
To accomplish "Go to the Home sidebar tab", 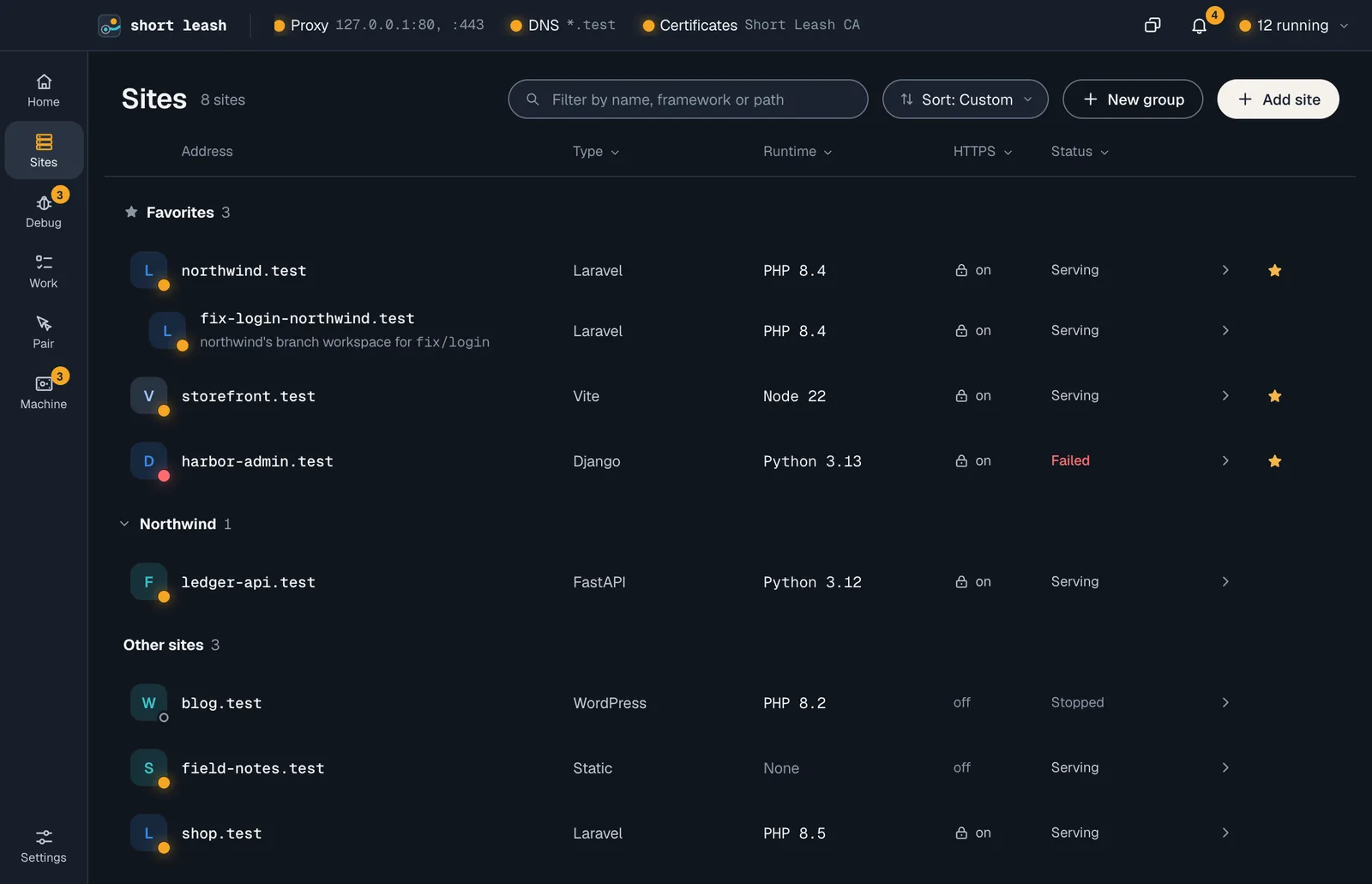I will (x=44, y=91).
